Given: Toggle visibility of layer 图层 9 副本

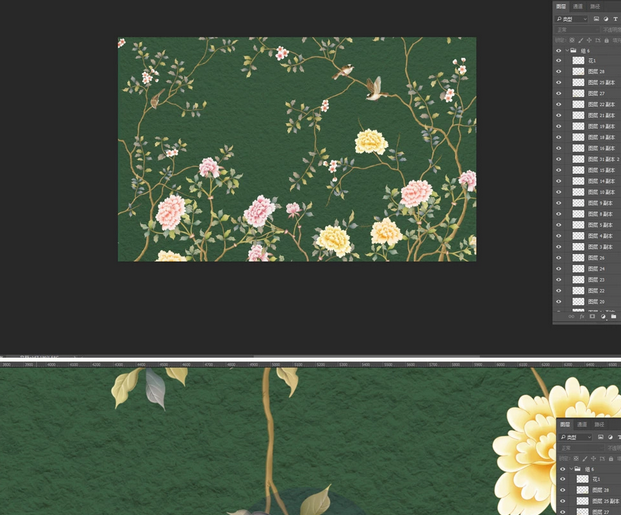Looking at the screenshot, I should click(559, 203).
